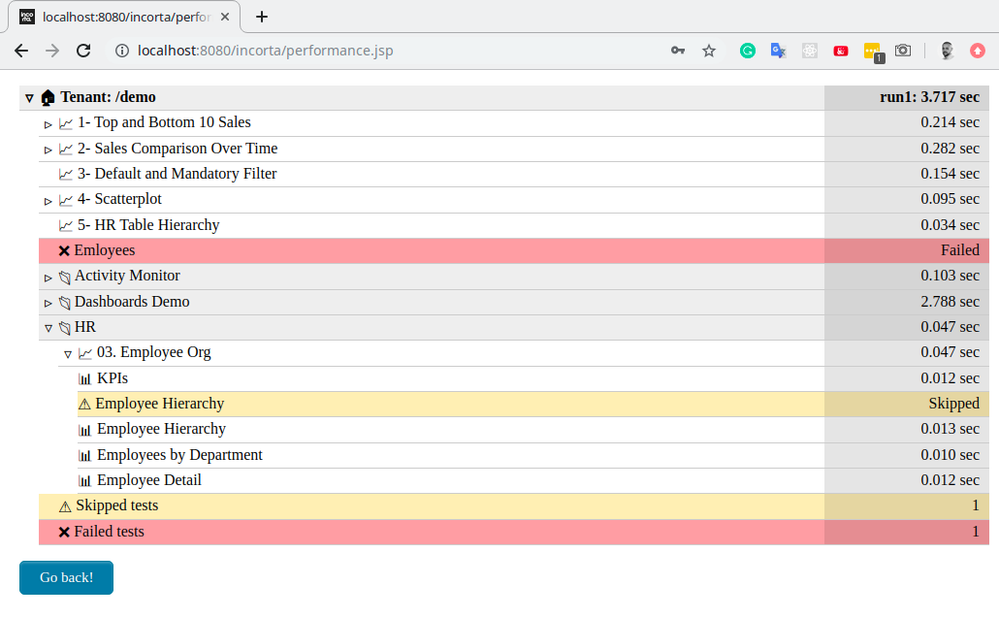
Task: Expand 1- Top and Bottom 10 Sales
Action: pyautogui.click(x=48, y=124)
